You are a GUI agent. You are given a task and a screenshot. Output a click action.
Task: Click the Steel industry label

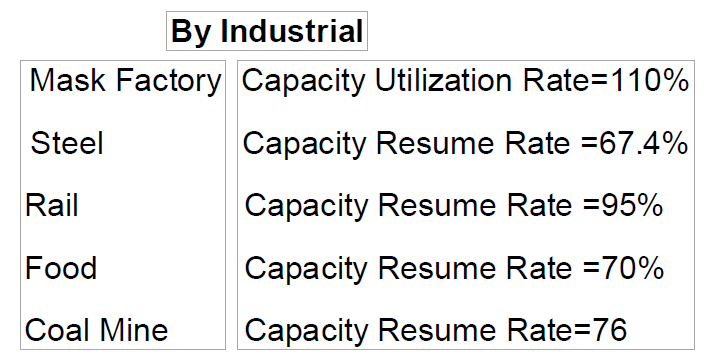(67, 143)
